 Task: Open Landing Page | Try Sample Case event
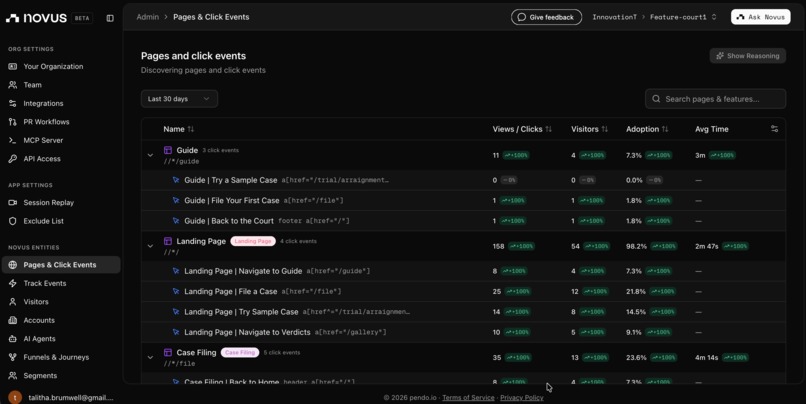[x=241, y=312]
